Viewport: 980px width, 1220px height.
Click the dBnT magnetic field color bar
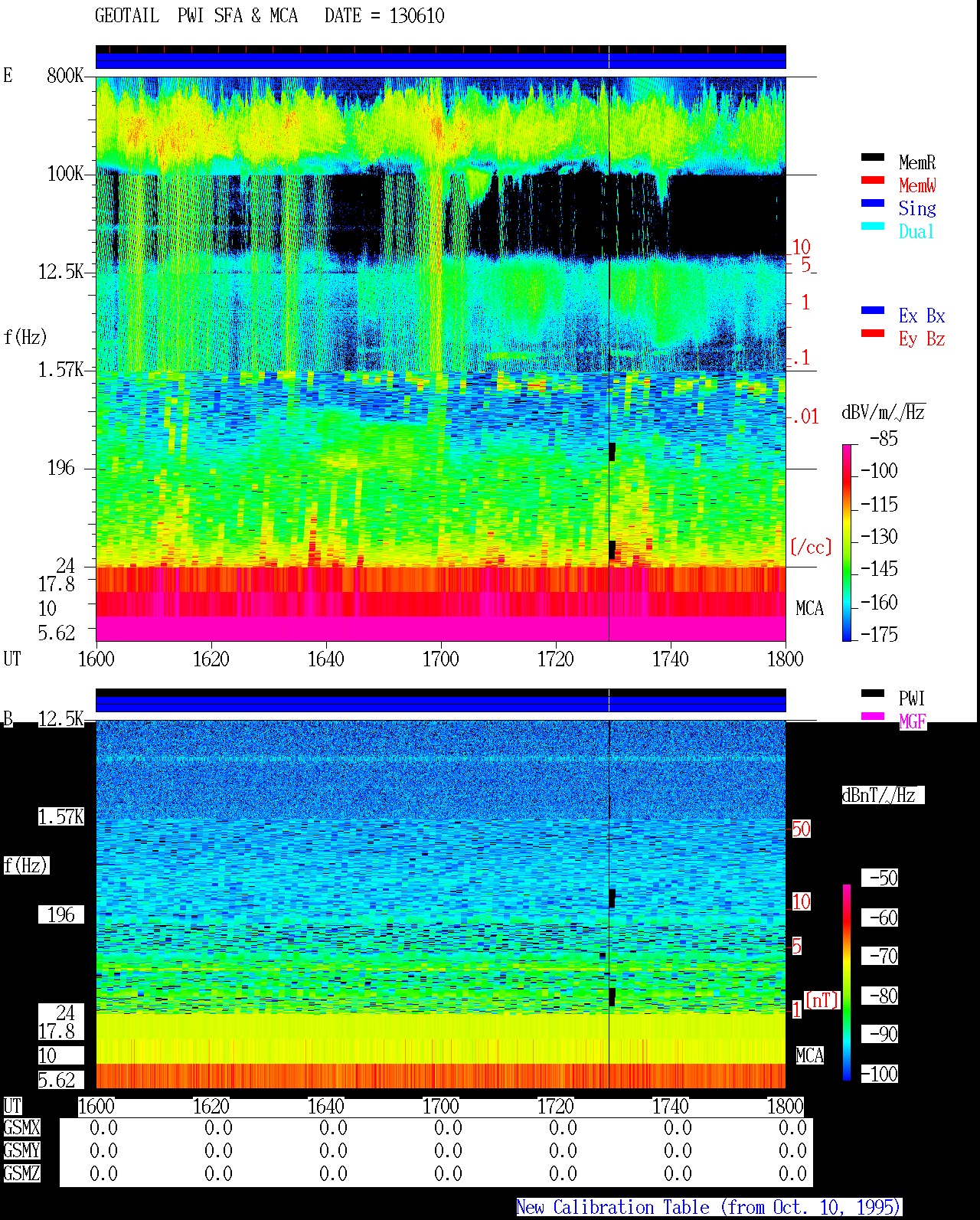(x=847, y=983)
